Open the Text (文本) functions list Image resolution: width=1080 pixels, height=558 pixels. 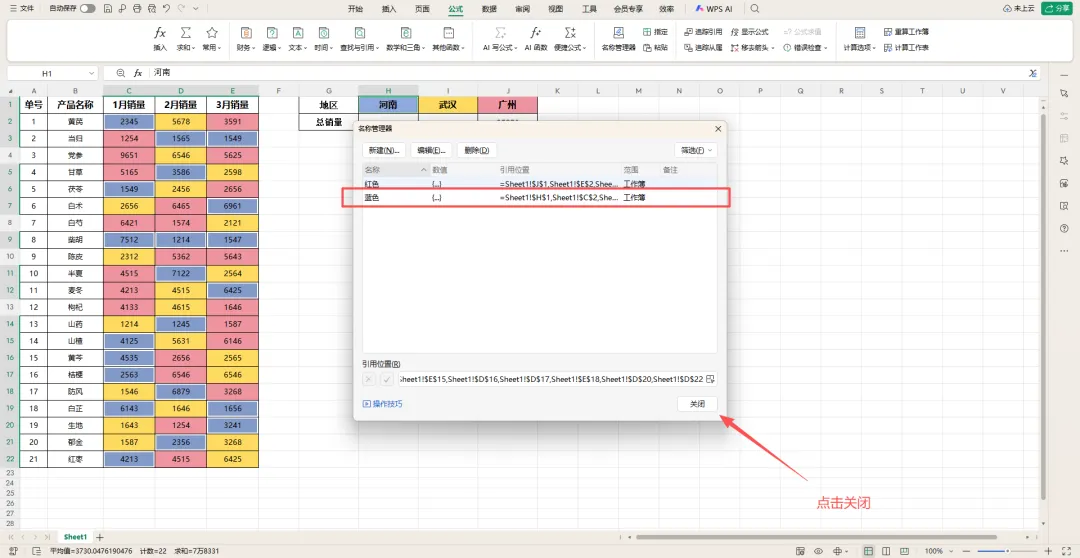click(x=298, y=39)
